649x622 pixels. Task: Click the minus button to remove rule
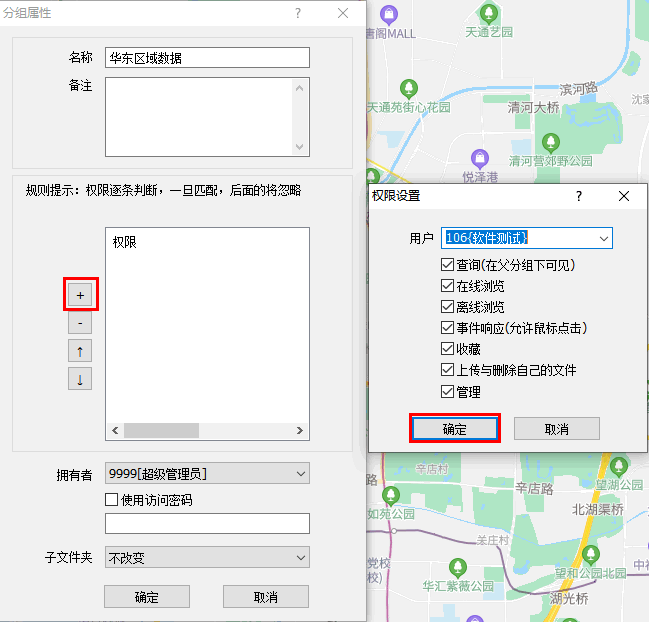[x=80, y=323]
